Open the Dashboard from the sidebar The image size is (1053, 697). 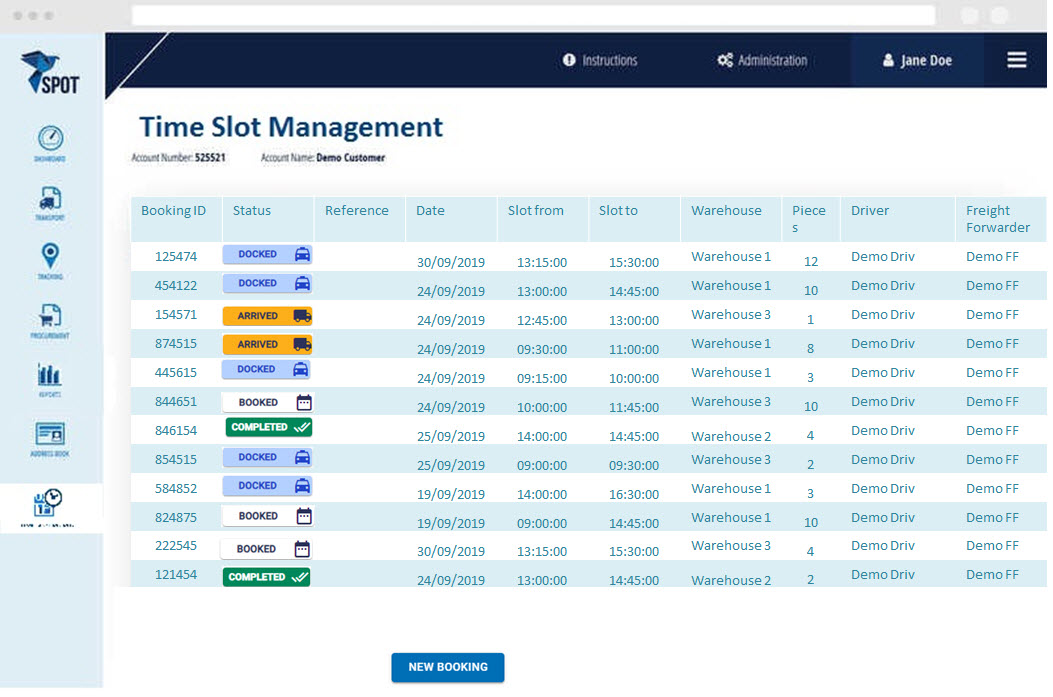[x=51, y=140]
